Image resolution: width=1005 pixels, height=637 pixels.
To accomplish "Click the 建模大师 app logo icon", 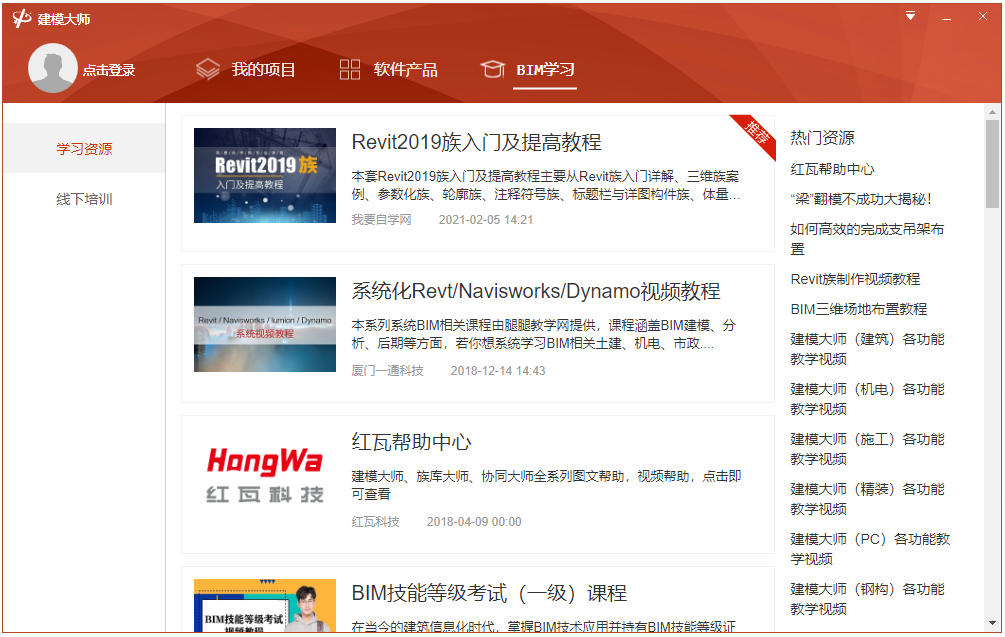I will click(21, 19).
